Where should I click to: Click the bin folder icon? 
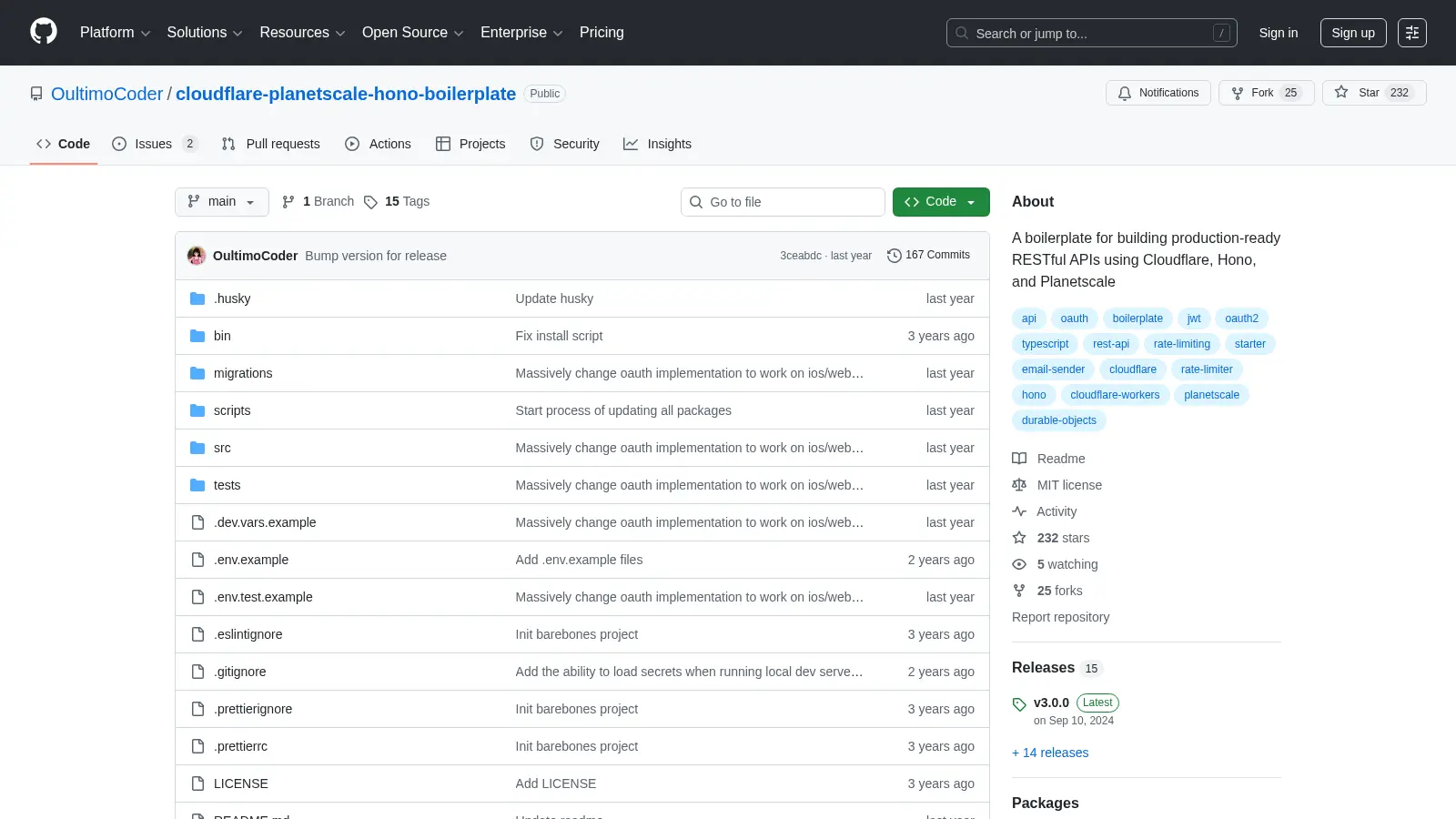[x=197, y=336]
